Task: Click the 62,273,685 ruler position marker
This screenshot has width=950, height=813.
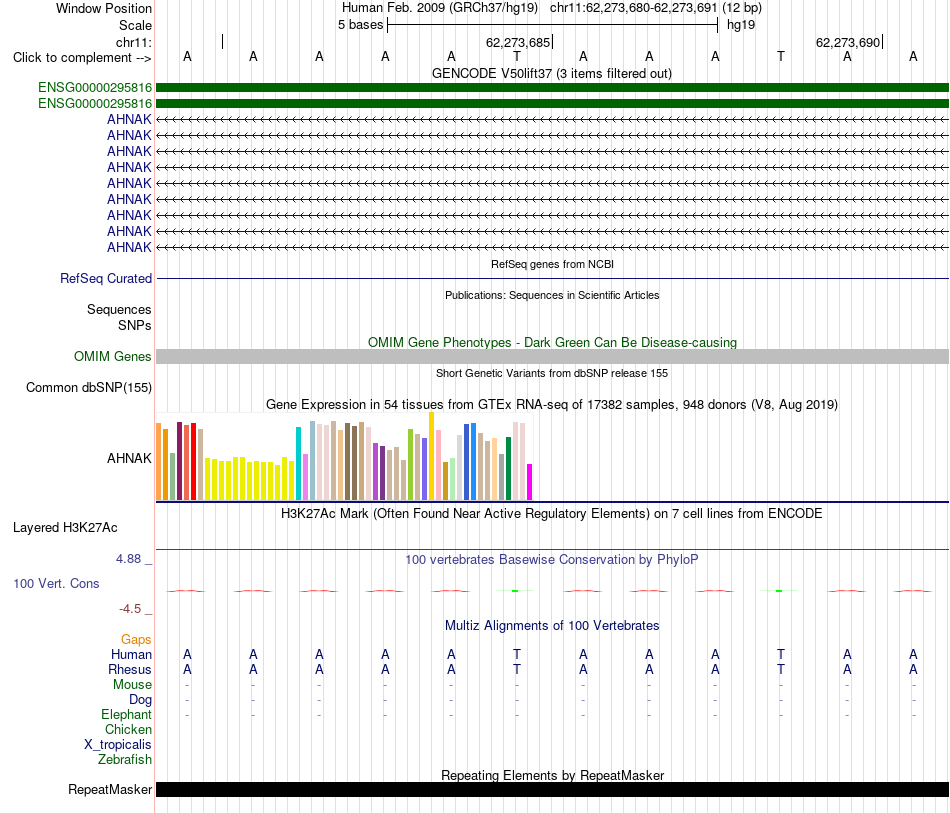Action: (518, 42)
